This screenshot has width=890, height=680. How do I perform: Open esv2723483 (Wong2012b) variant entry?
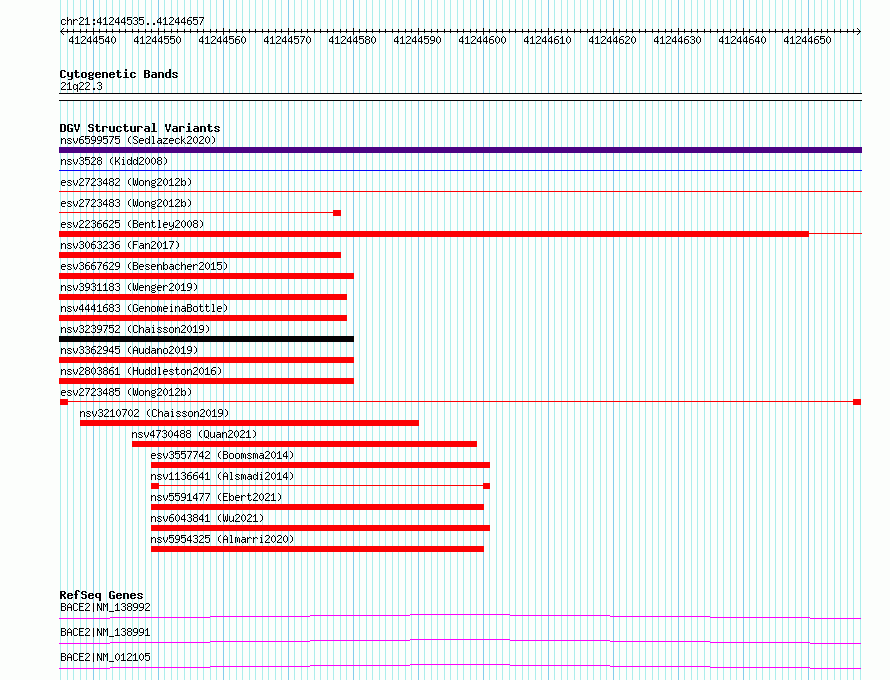pos(126,203)
